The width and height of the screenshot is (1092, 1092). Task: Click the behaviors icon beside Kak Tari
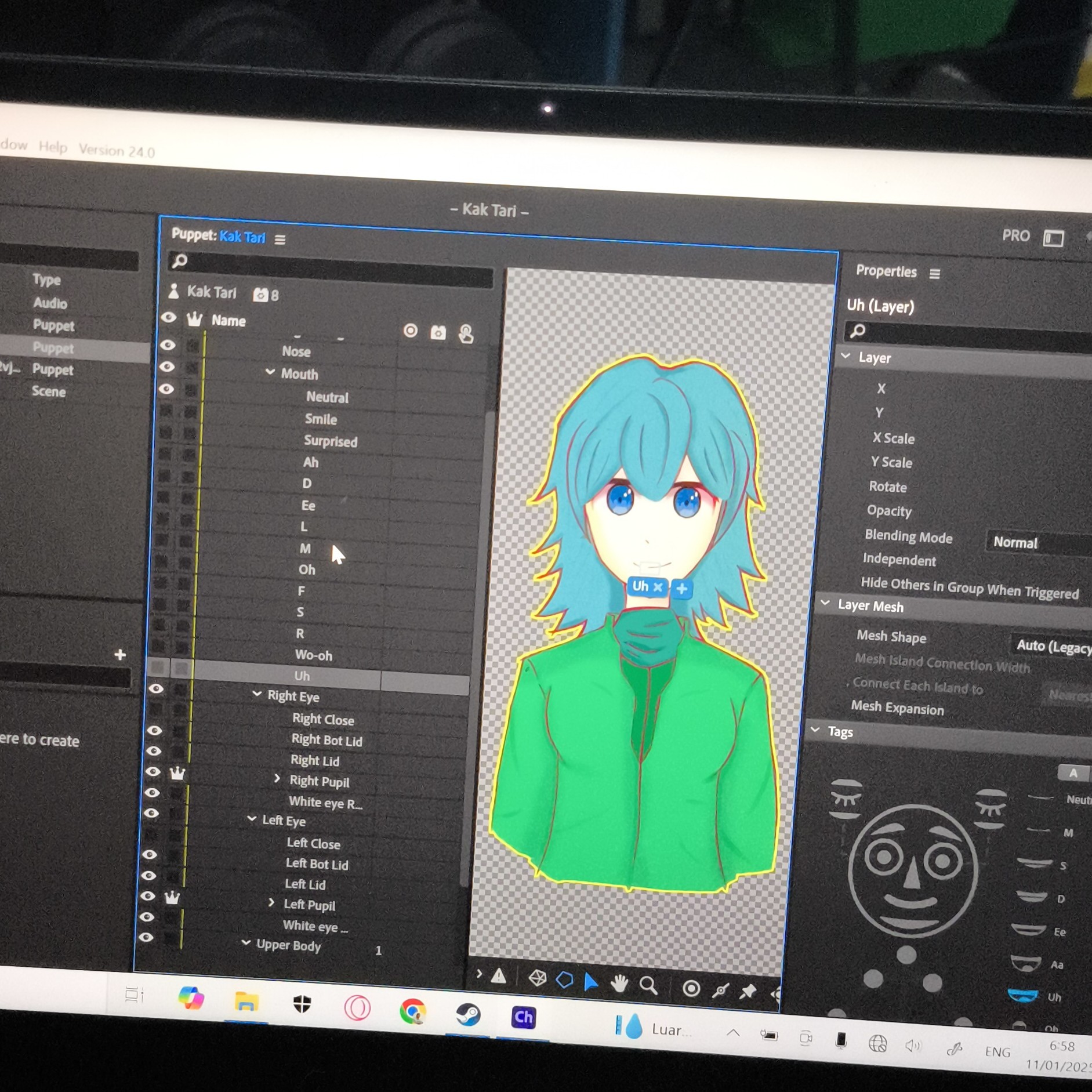[x=260, y=295]
